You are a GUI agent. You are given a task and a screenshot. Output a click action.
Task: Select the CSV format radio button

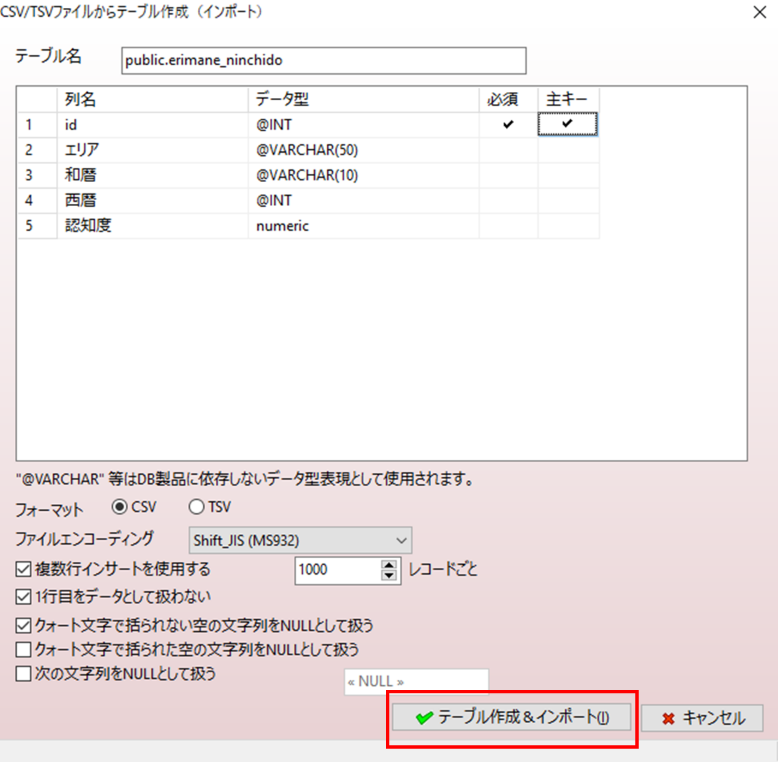pyautogui.click(x=119, y=507)
